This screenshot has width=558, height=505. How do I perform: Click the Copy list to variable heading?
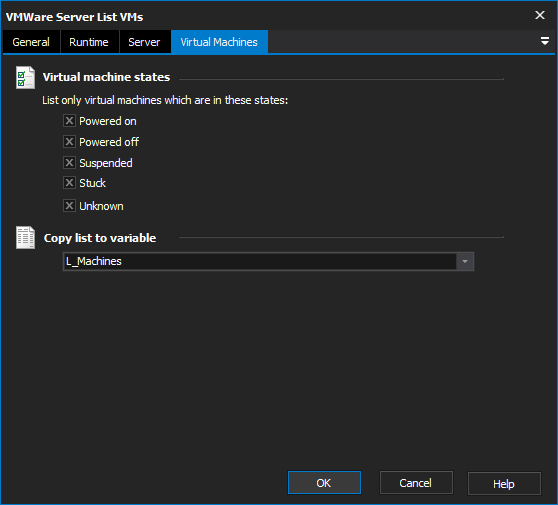tap(100, 238)
